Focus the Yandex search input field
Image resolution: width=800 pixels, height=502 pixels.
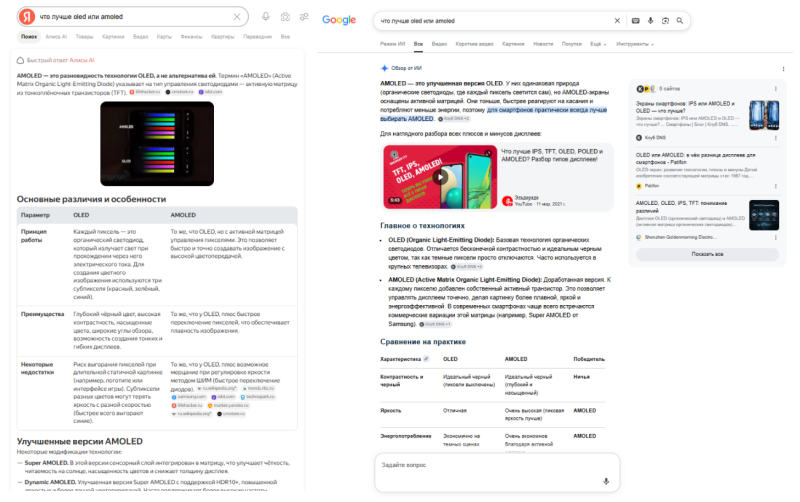133,17
